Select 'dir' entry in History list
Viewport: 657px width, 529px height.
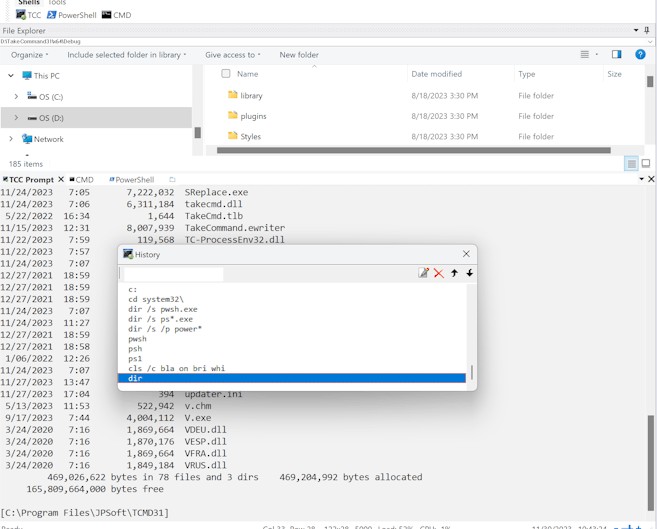pos(292,378)
